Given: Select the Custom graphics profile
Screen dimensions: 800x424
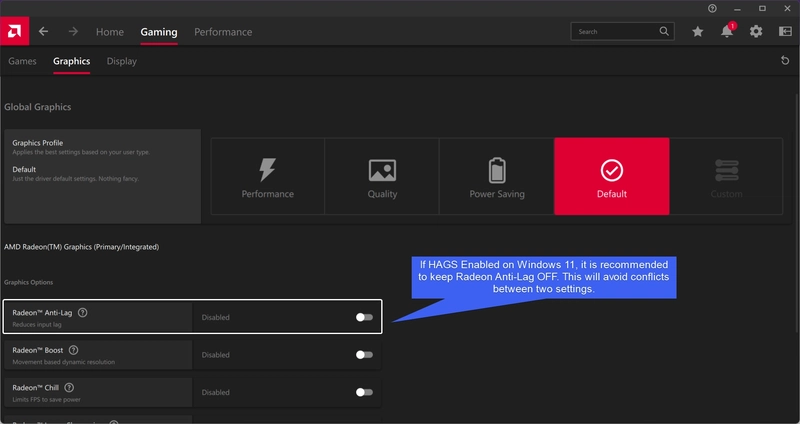Looking at the screenshot, I should pos(727,176).
